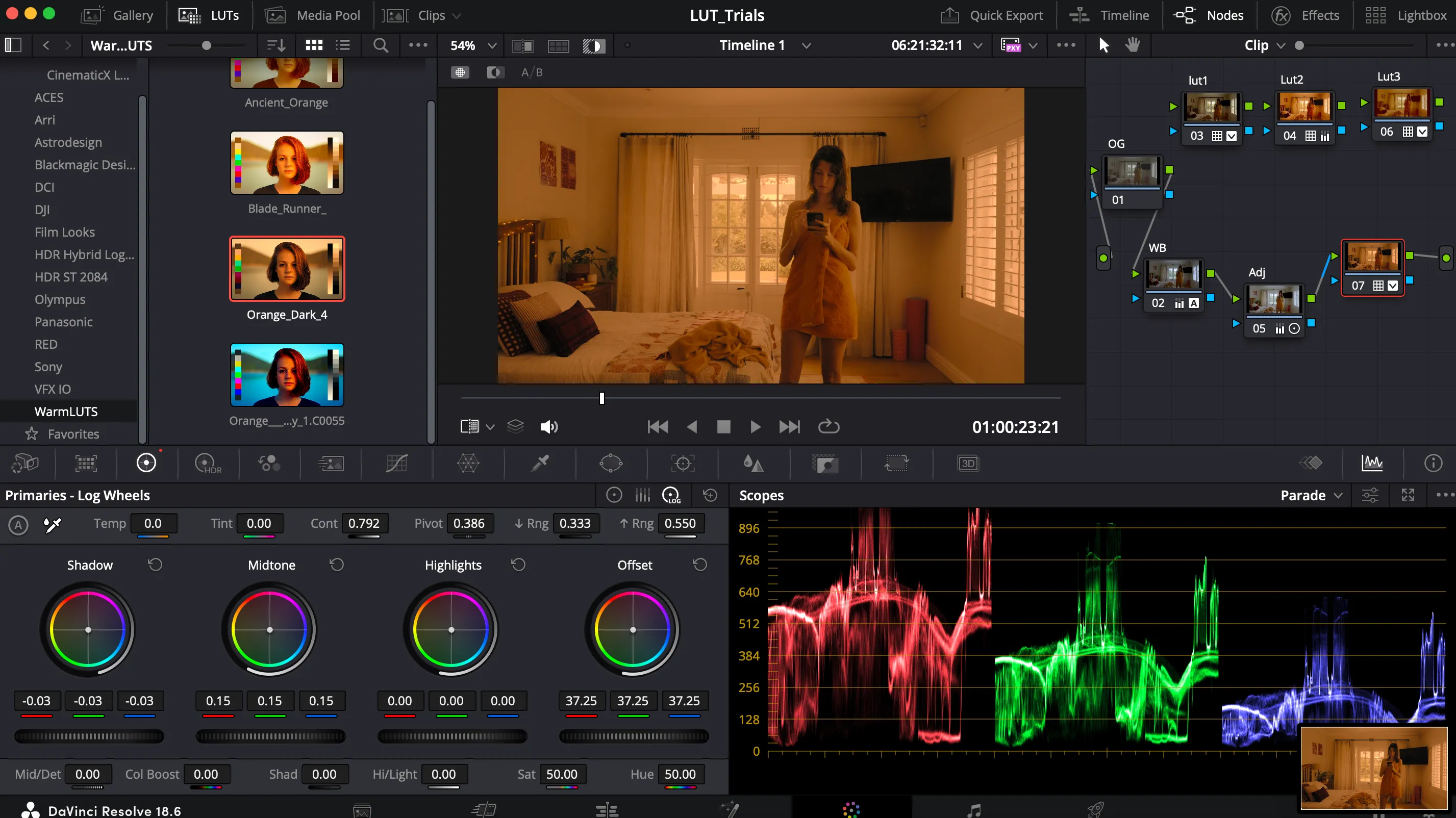Open the Tracker palette icon
1456x818 pixels.
(x=682, y=464)
